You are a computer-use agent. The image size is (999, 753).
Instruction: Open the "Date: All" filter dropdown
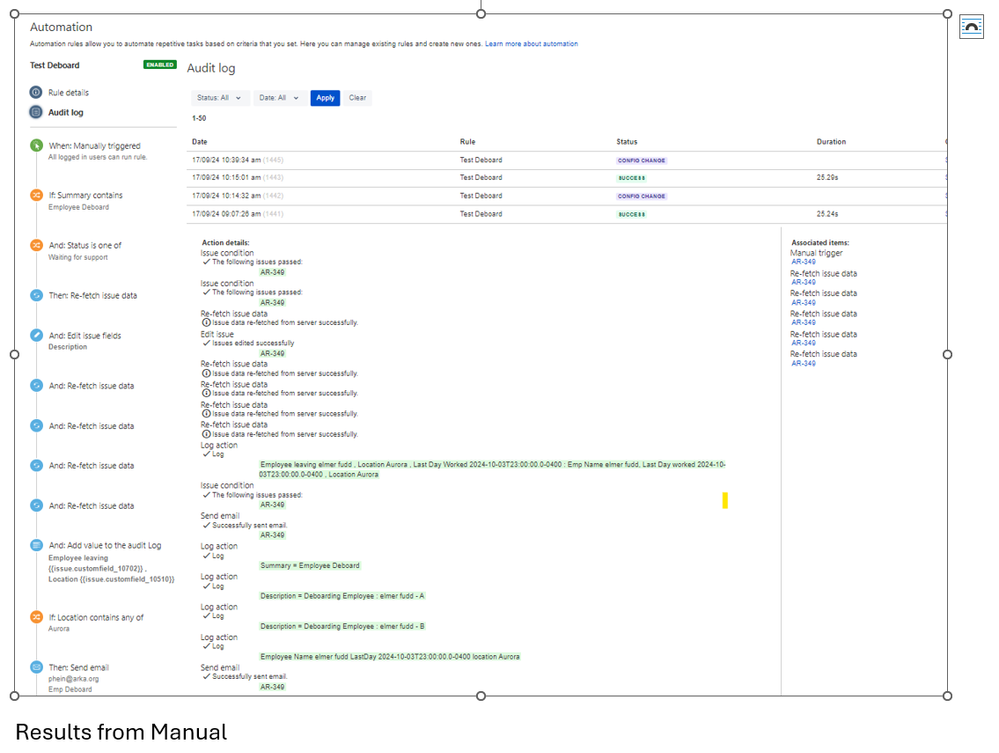(278, 98)
